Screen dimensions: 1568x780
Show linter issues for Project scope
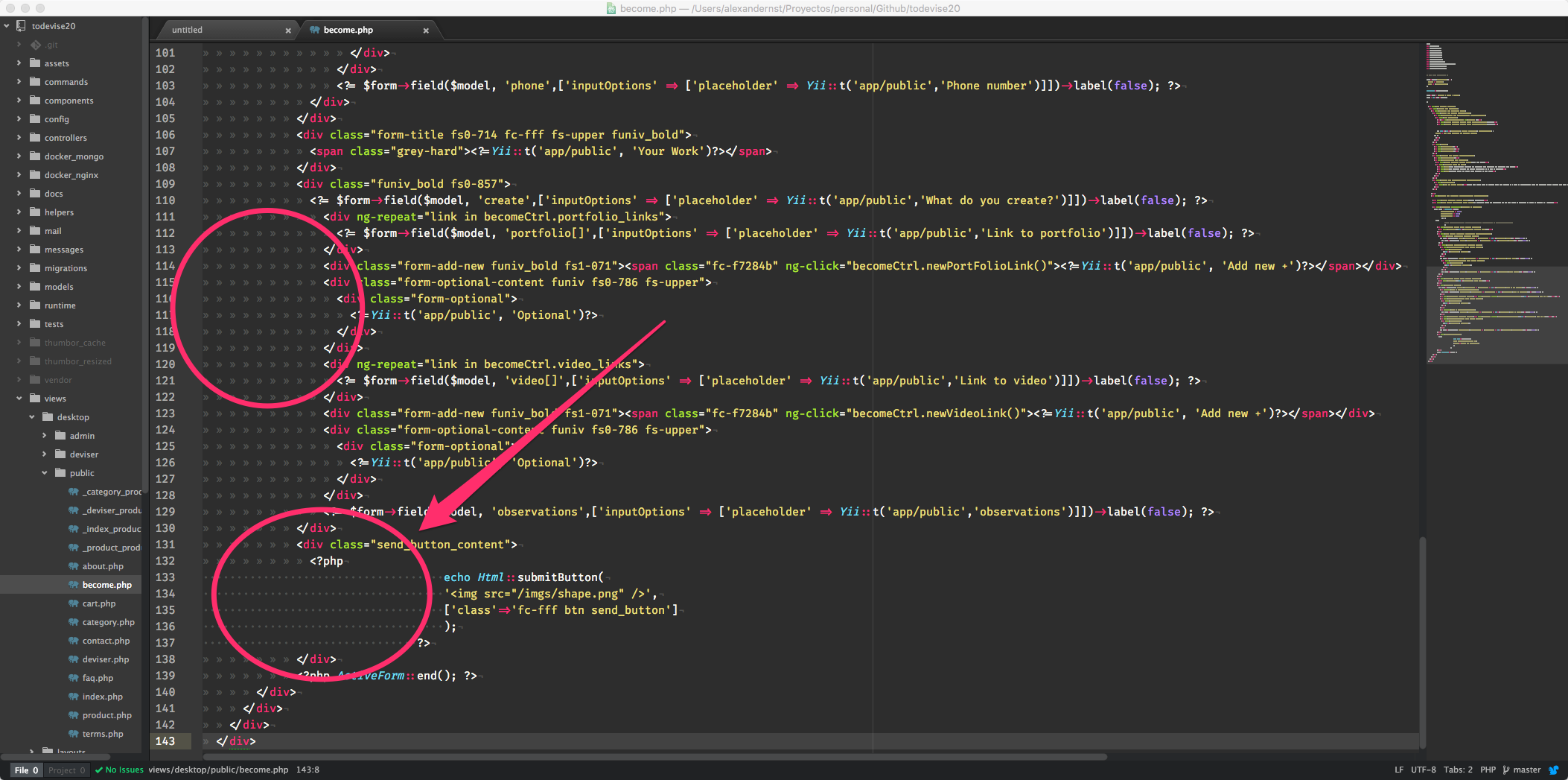pyautogui.click(x=67, y=770)
